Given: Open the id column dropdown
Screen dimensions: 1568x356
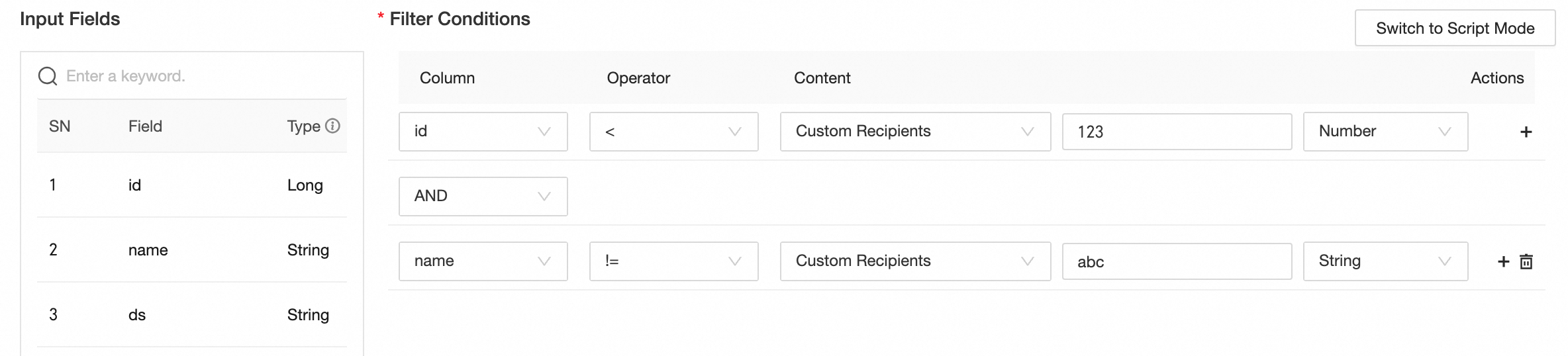Looking at the screenshot, I should [x=483, y=132].
